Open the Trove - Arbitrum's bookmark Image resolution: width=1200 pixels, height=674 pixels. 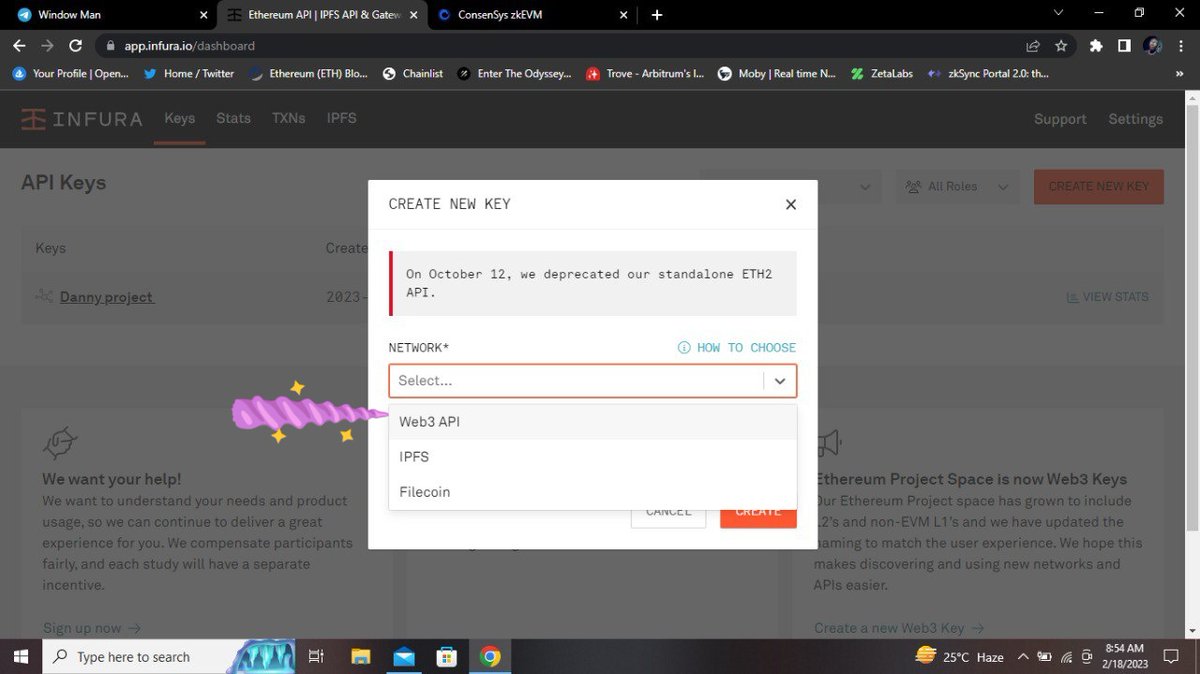pos(646,73)
